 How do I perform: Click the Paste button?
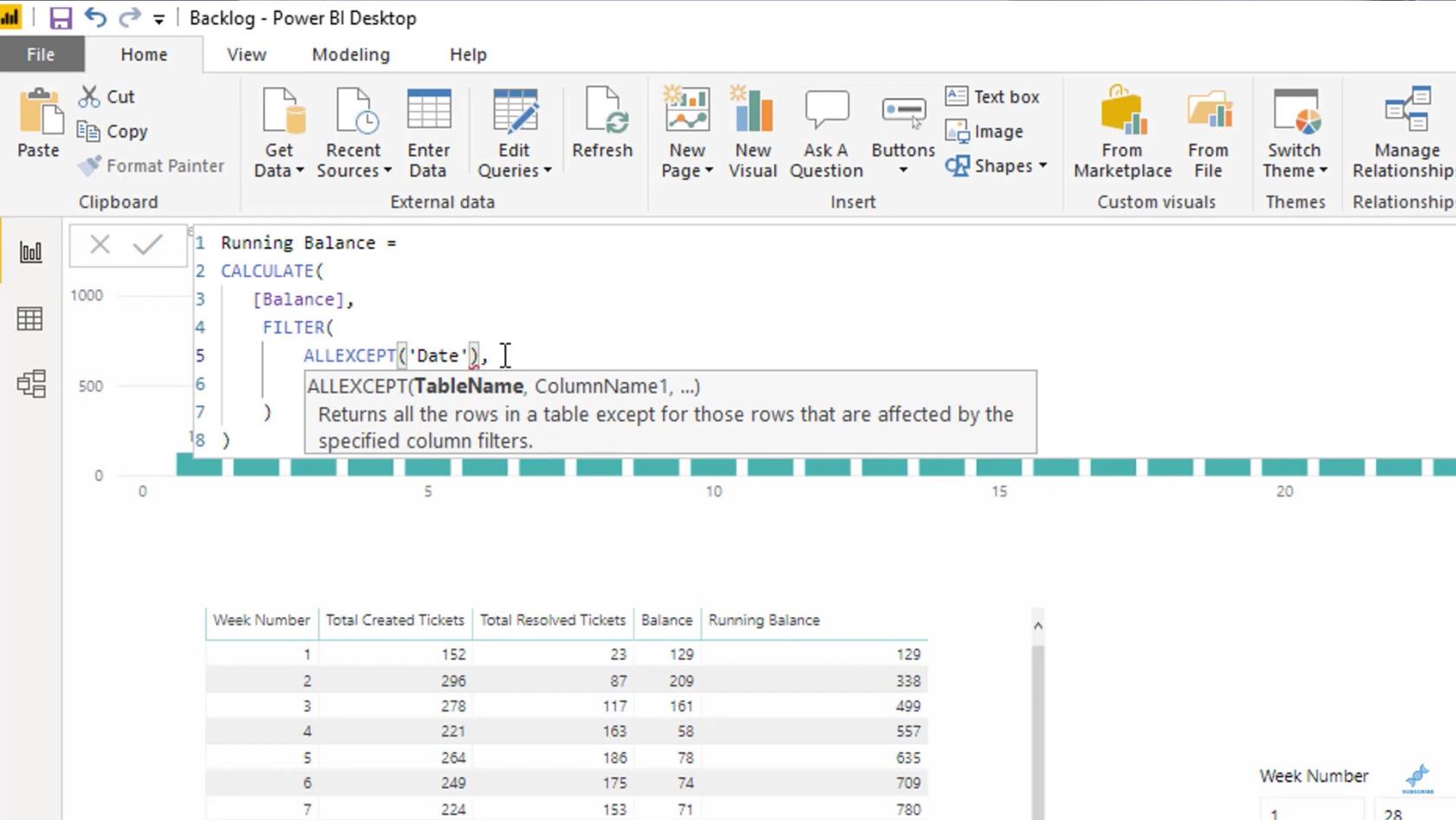(x=39, y=123)
